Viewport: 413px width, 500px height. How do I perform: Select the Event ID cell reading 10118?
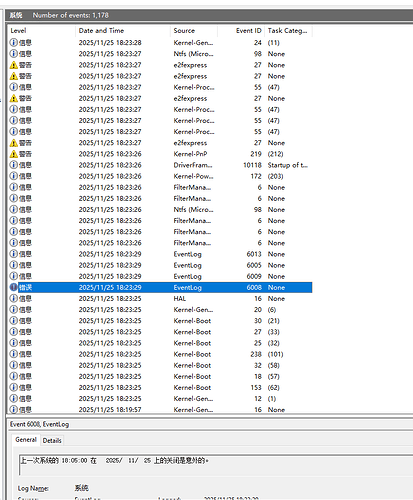click(252, 165)
